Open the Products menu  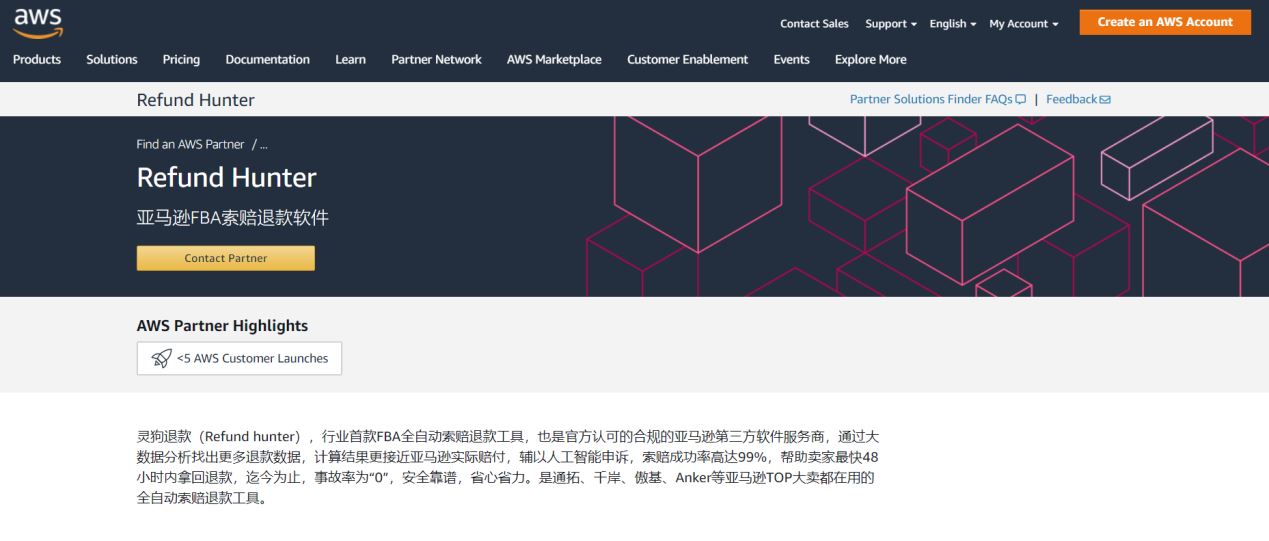coord(37,60)
